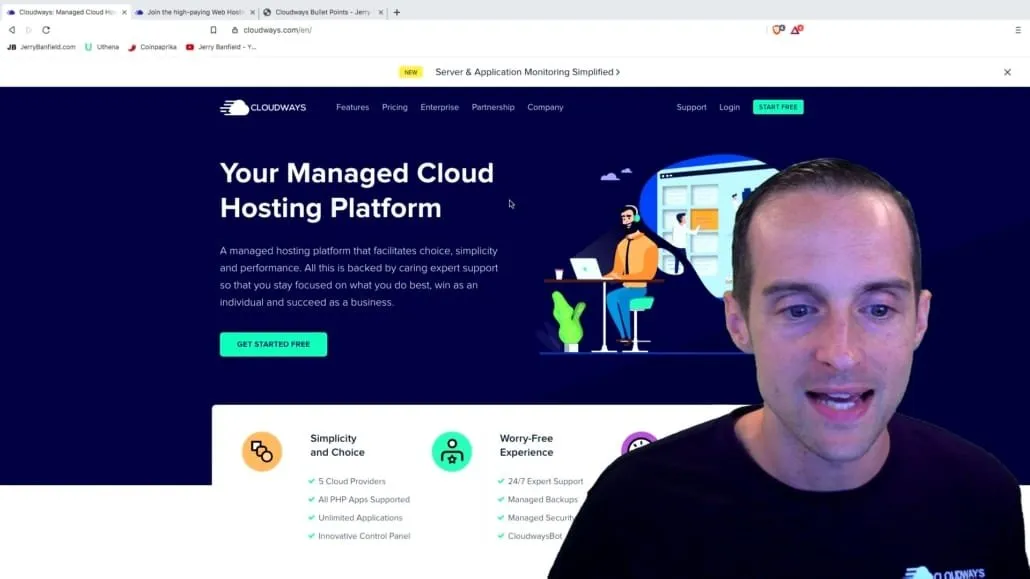Switch to the Join the high-paying Web Hosting tab
Image resolution: width=1030 pixels, height=579 pixels.
[x=195, y=12]
